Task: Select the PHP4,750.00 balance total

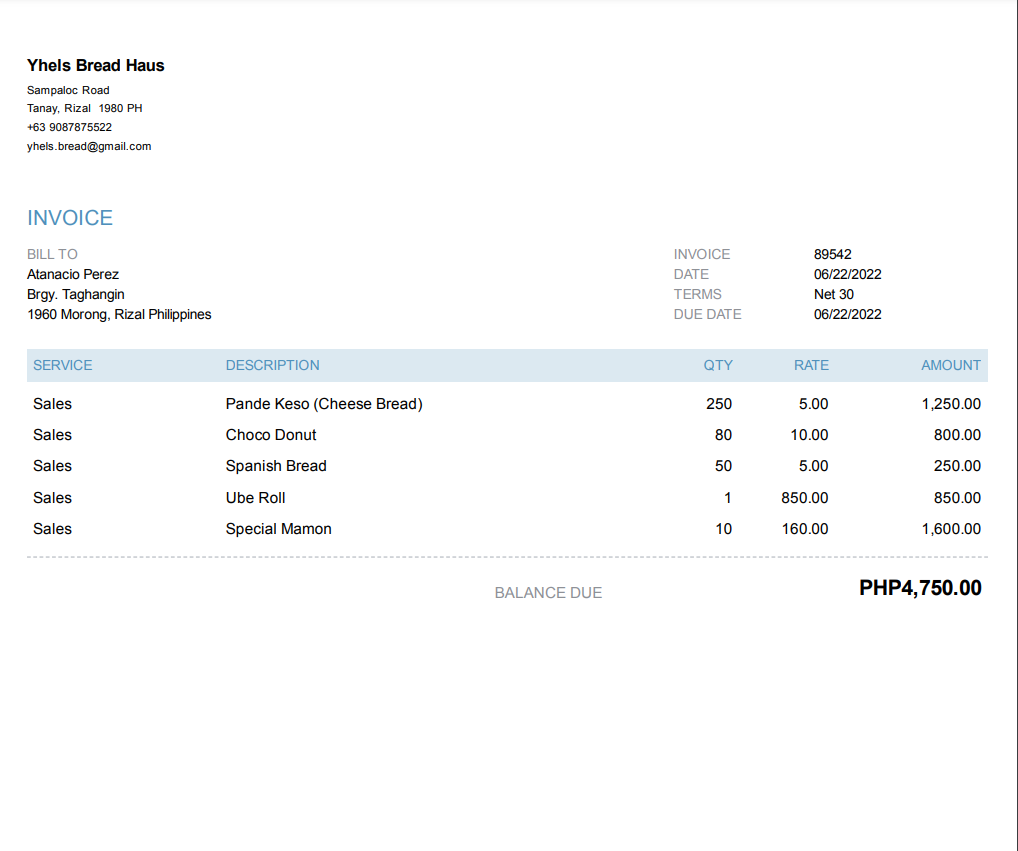Action: [920, 588]
